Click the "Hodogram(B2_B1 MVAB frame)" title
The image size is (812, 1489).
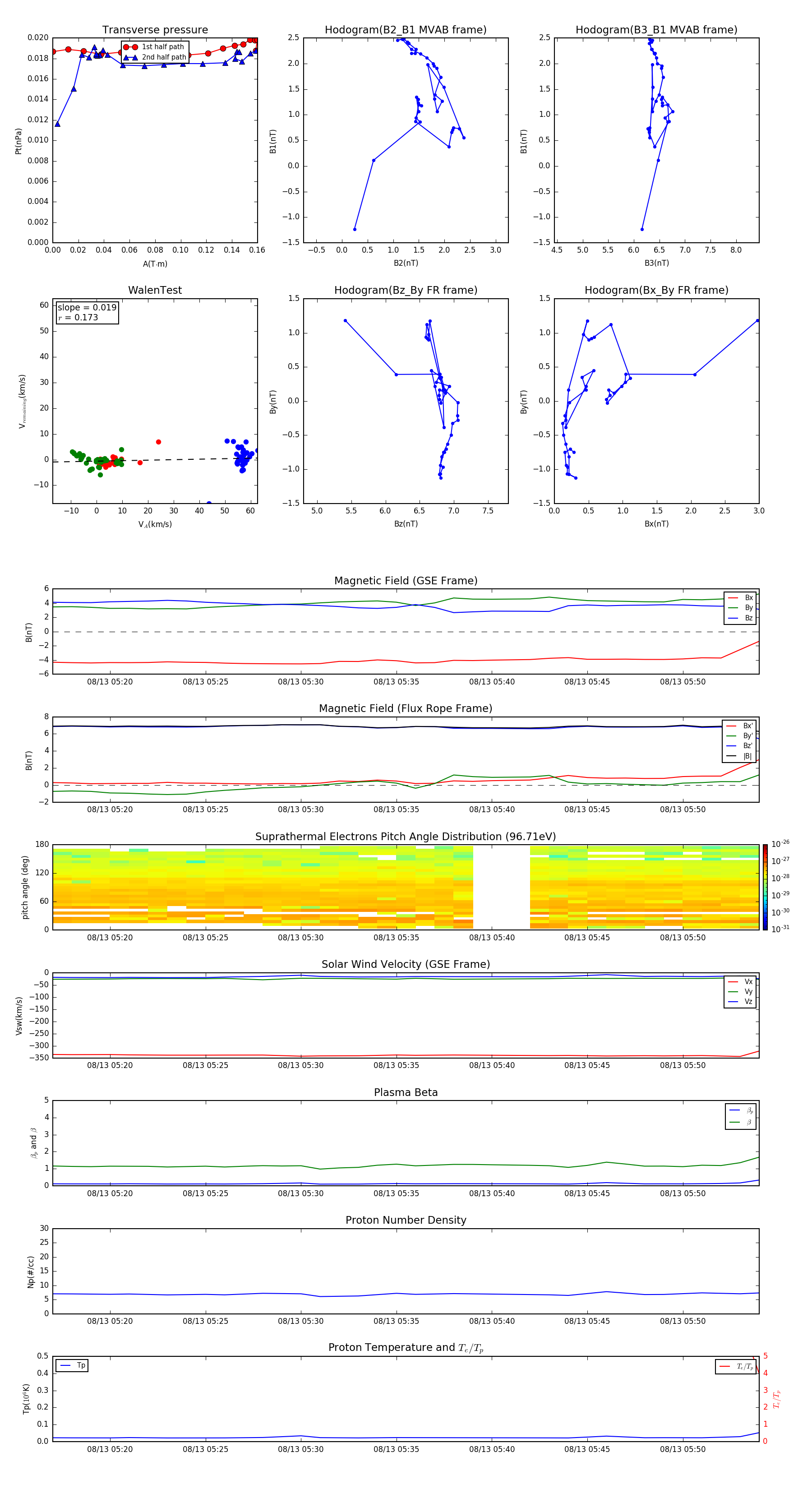(x=406, y=29)
